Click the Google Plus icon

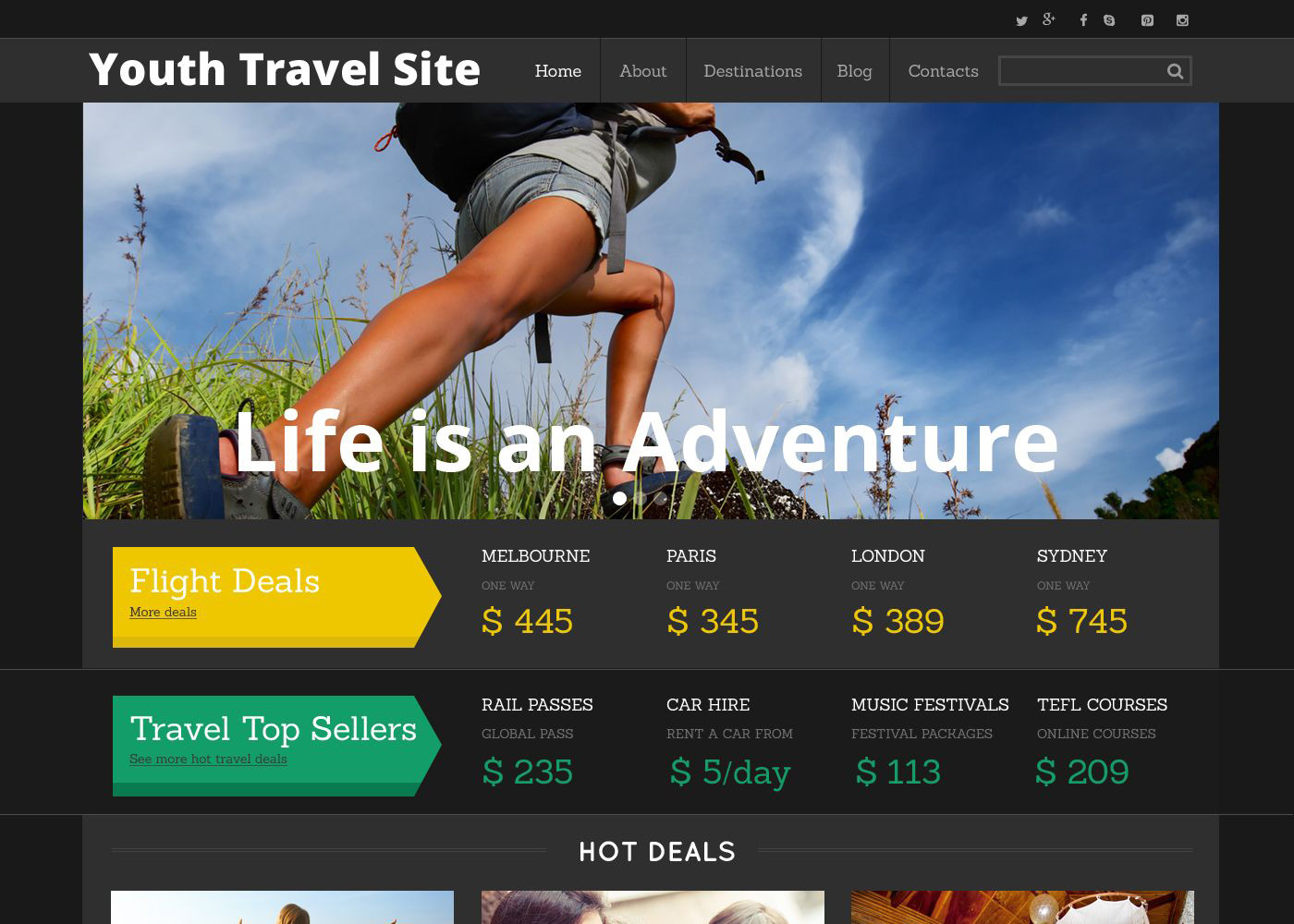coord(1049,19)
